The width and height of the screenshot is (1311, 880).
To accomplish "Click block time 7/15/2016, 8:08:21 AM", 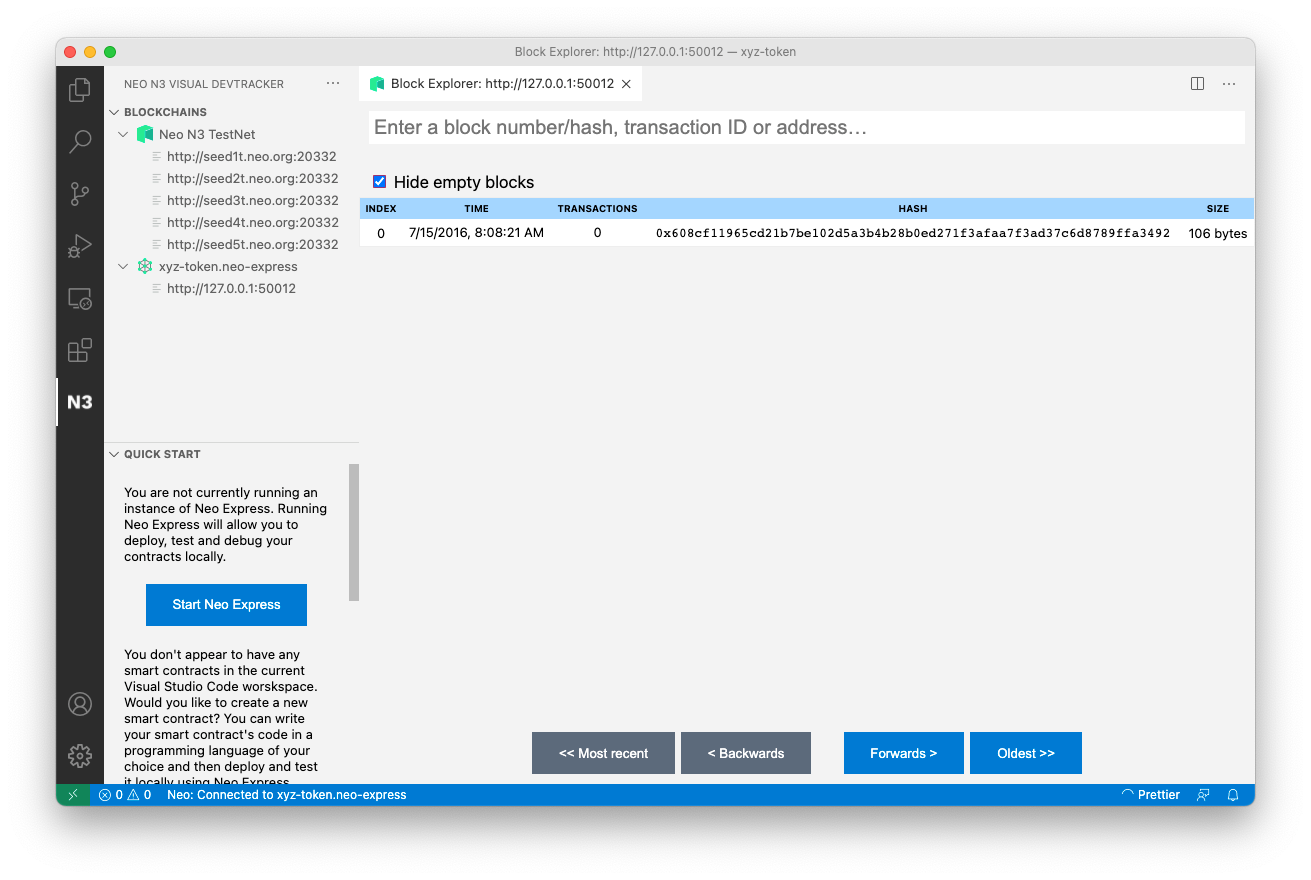I will tap(477, 233).
